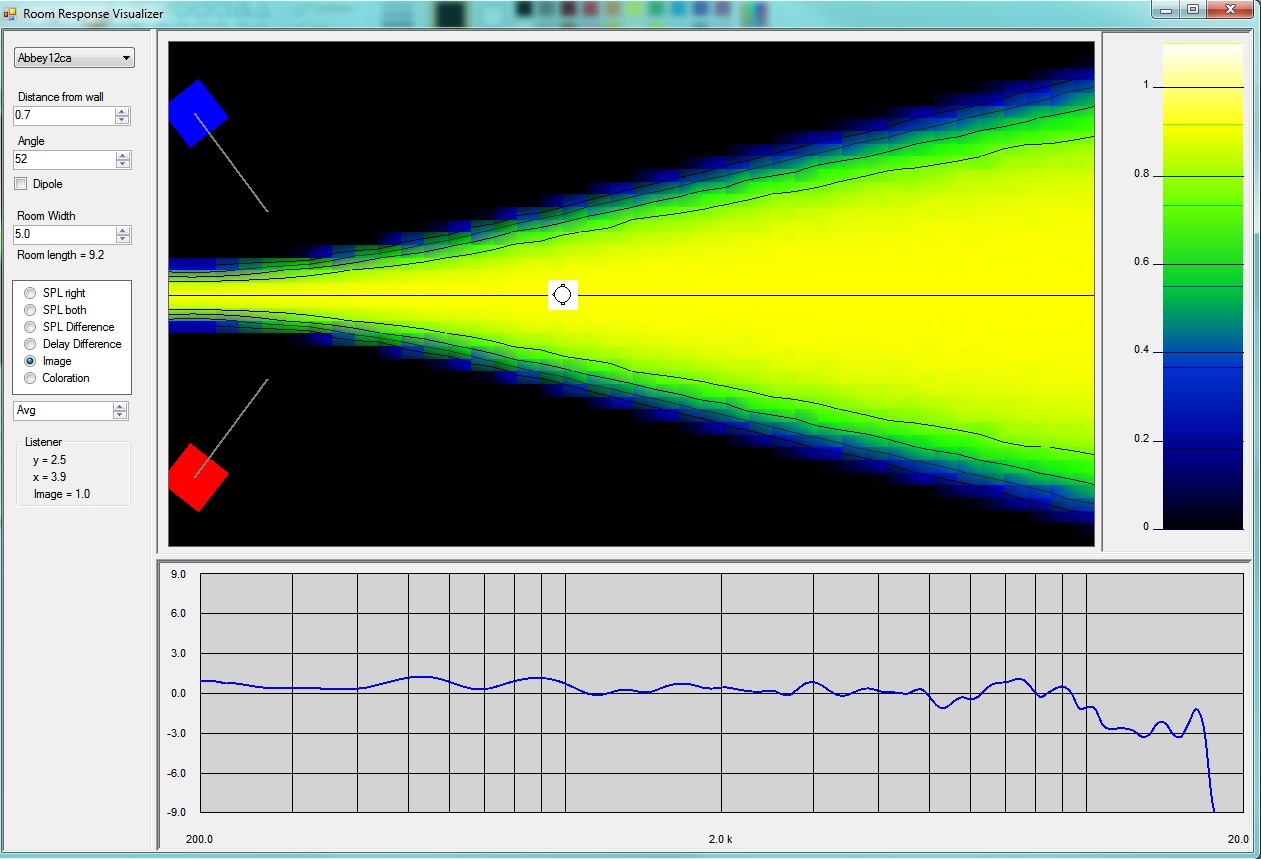Screen dimensions: 1261x859
Task: Step the Avg selector up
Action: [120, 406]
